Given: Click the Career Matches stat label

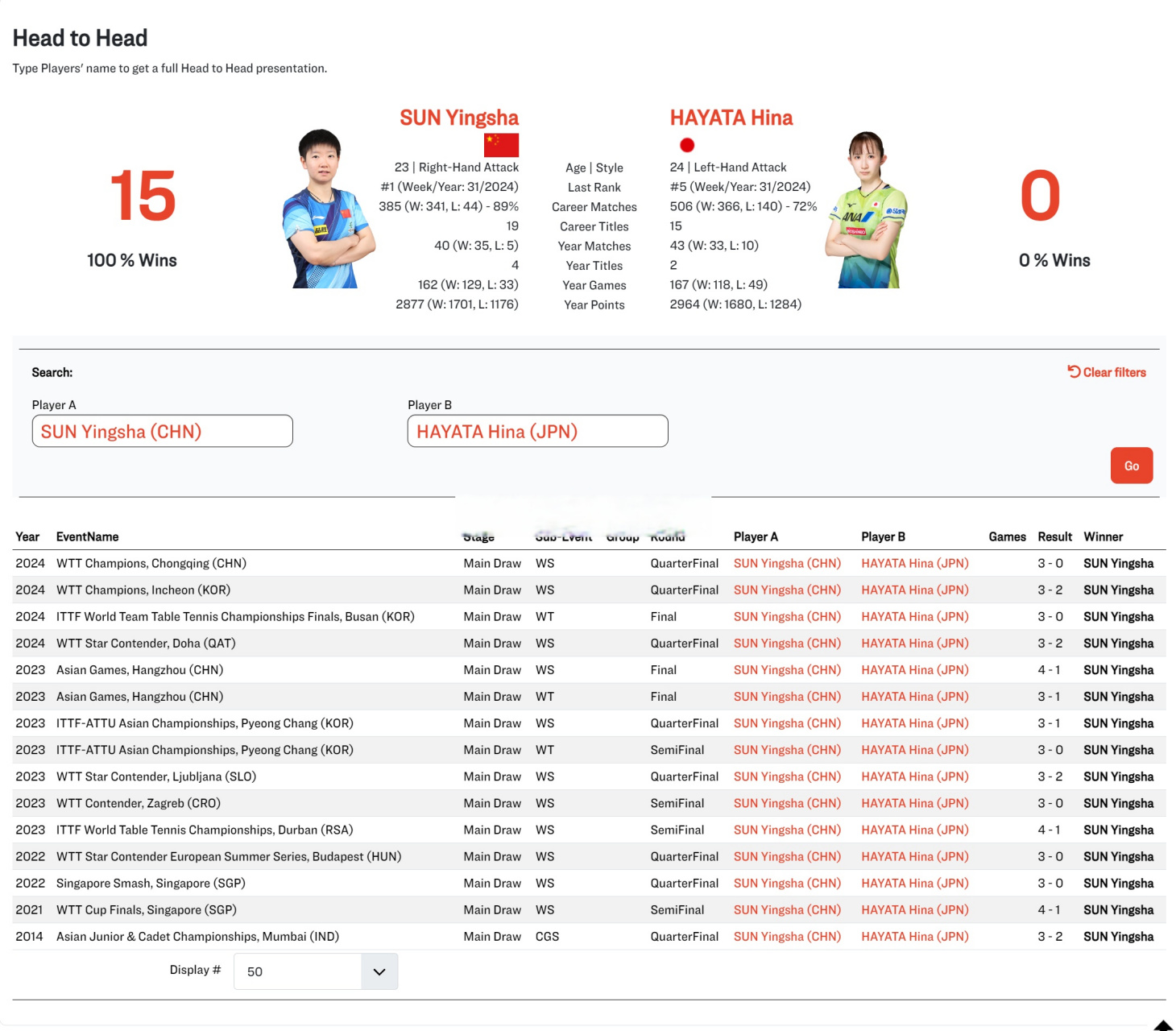Looking at the screenshot, I should click(594, 207).
